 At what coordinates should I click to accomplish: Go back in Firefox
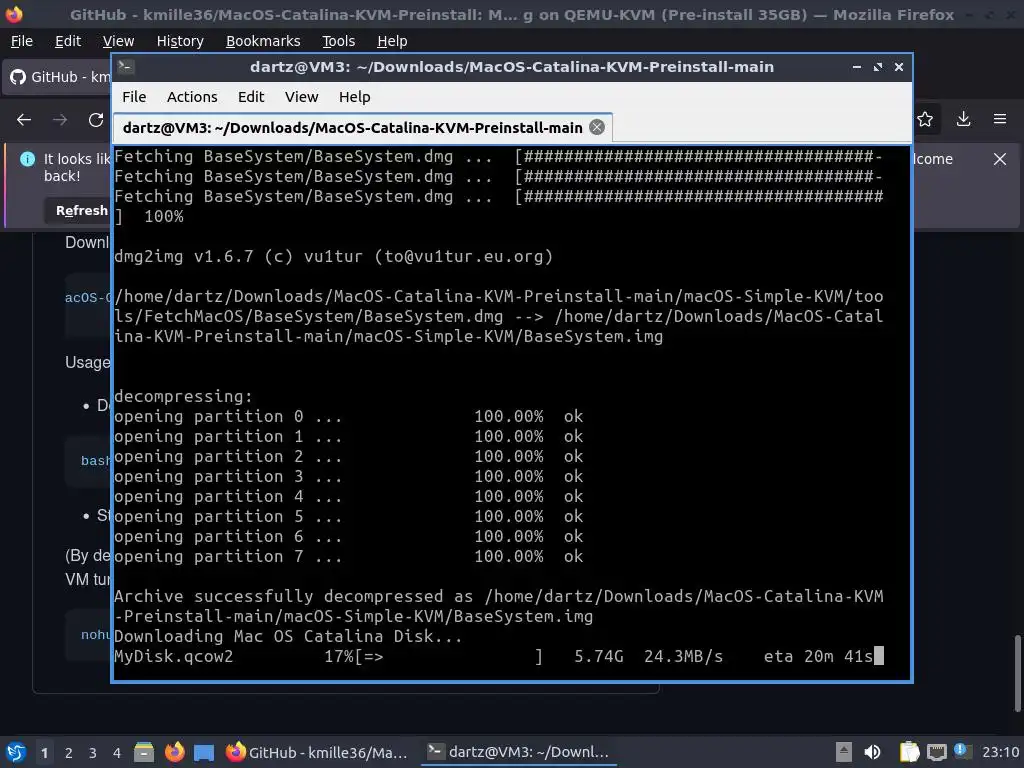[x=24, y=120]
